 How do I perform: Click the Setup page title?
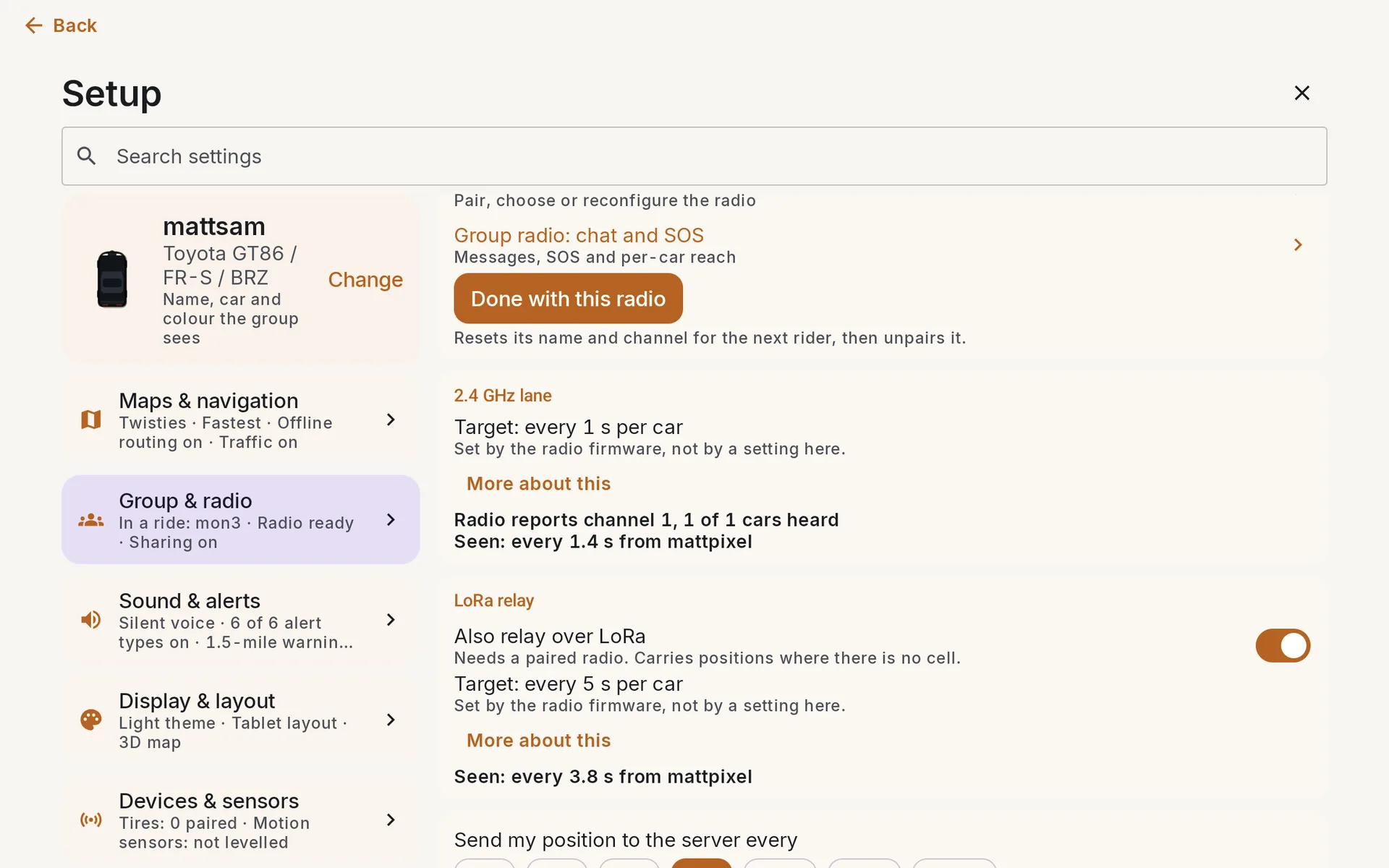click(111, 93)
